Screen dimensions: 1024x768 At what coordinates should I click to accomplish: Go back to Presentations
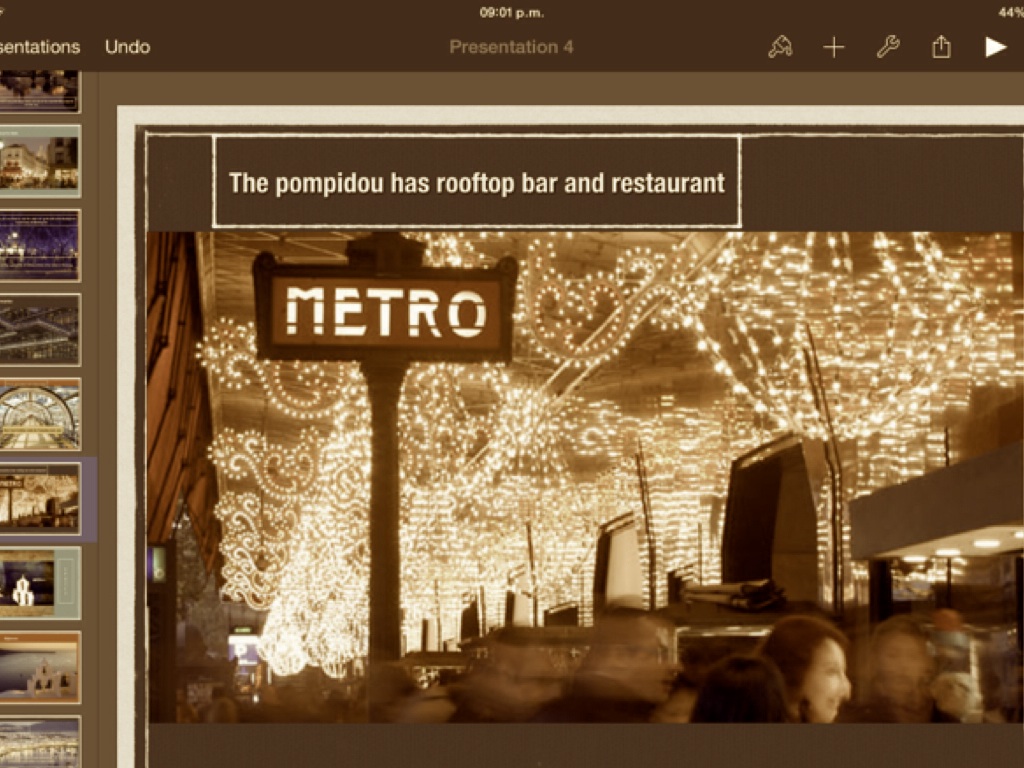click(38, 47)
